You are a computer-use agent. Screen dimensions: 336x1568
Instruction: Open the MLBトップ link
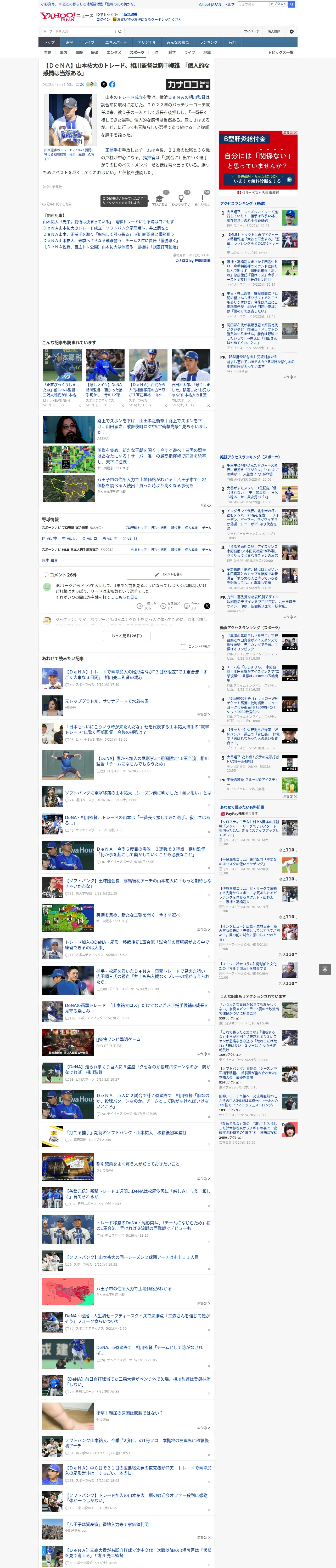tap(138, 550)
